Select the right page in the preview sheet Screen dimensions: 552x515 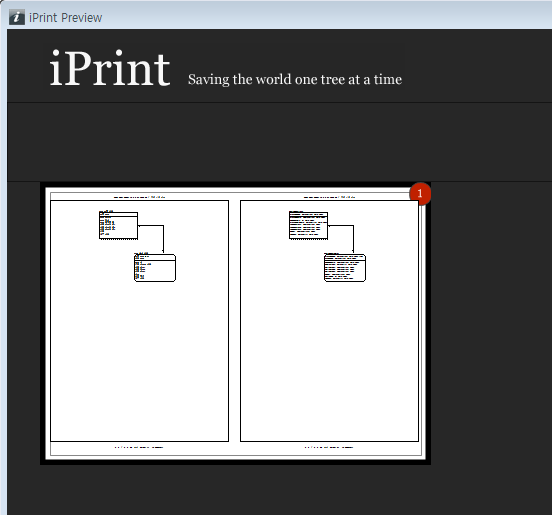329,321
